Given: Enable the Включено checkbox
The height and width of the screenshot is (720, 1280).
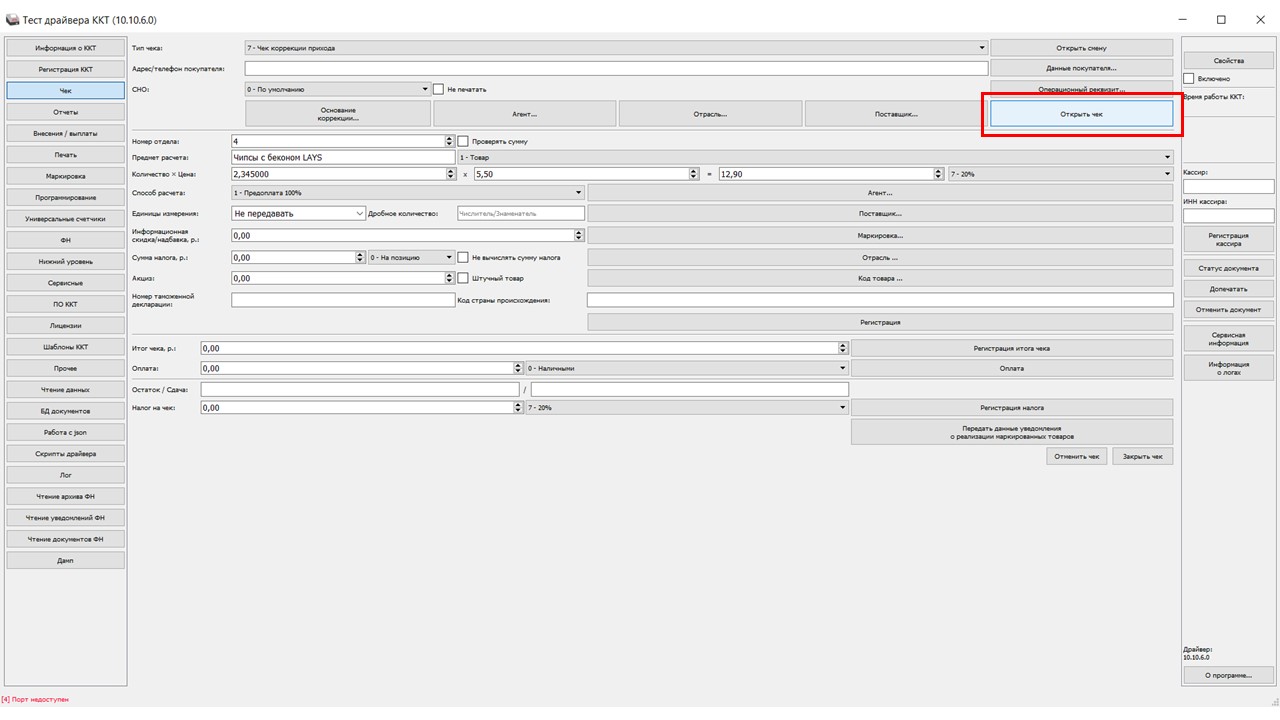Looking at the screenshot, I should click(1188, 78).
